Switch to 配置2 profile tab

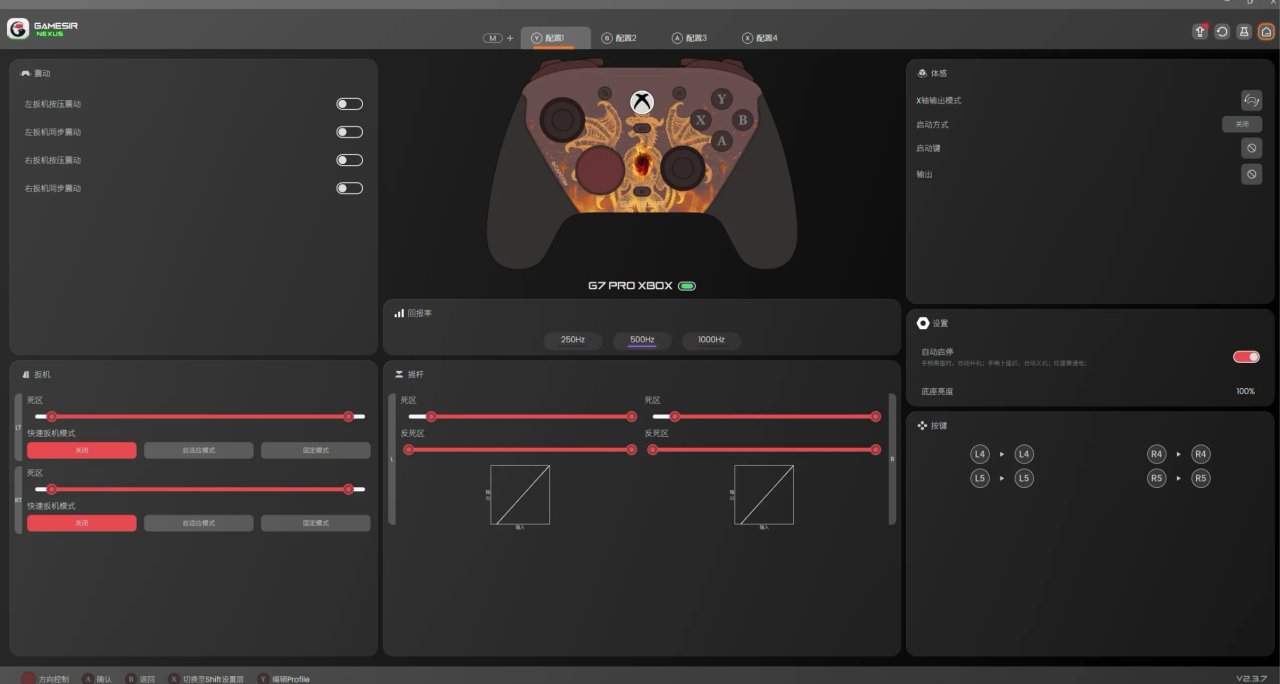pos(620,38)
